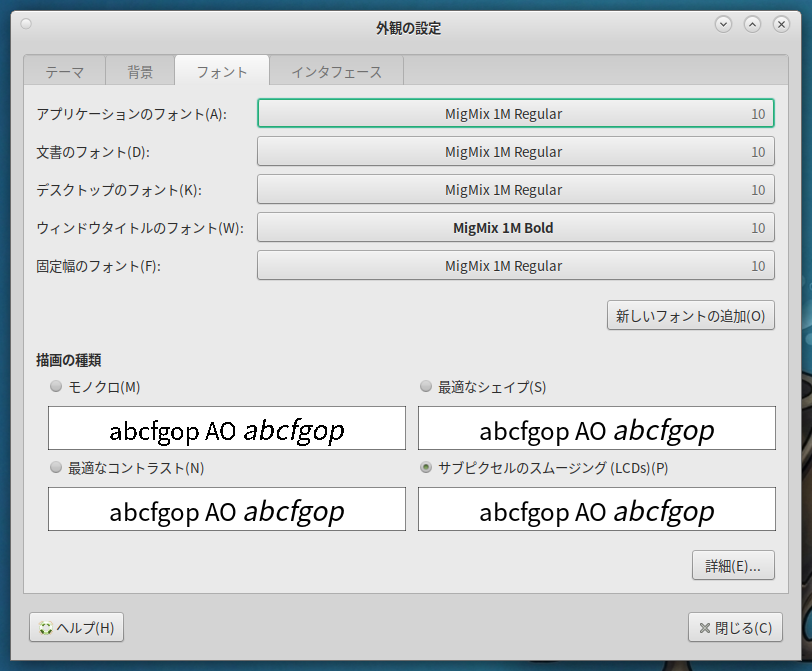Choose the 文書のフォント font button
The width and height of the screenshot is (812, 671).
516,151
